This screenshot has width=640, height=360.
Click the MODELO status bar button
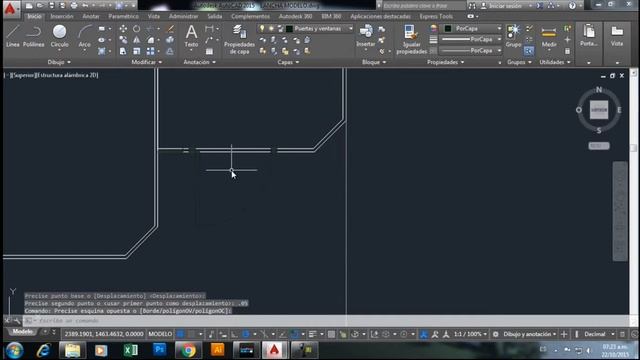click(160, 334)
